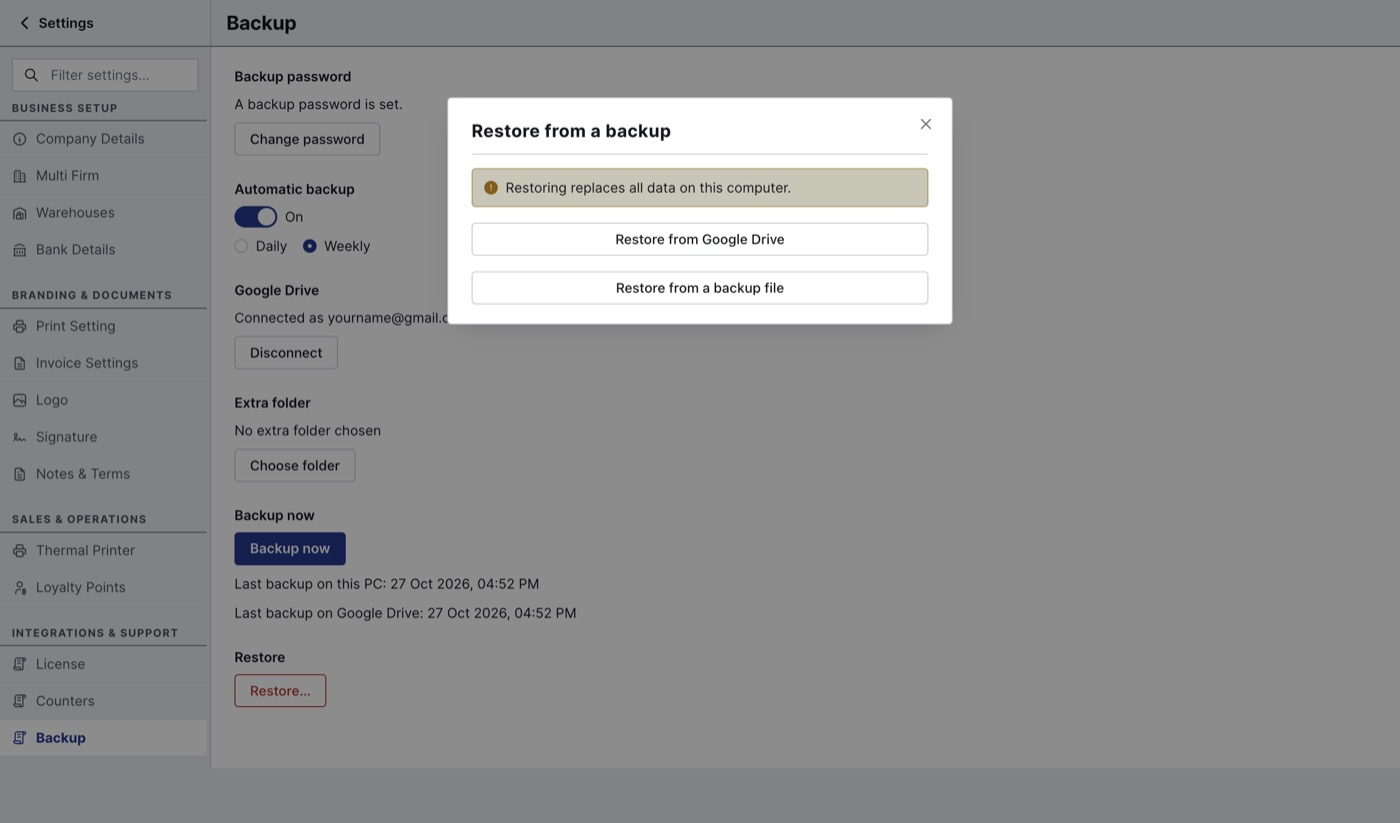Click the Notes & Terms icon
Screen dimensions: 1400x823
(19, 474)
